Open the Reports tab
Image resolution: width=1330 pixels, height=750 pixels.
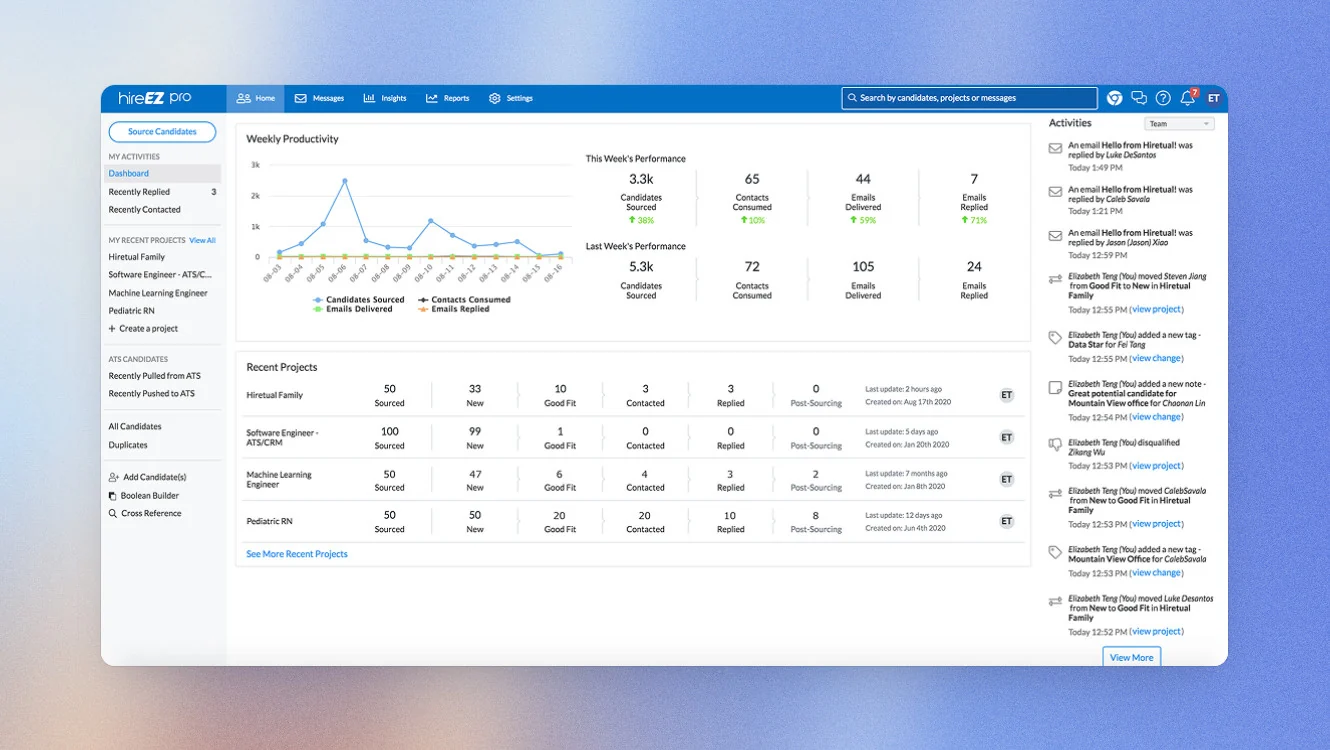448,98
